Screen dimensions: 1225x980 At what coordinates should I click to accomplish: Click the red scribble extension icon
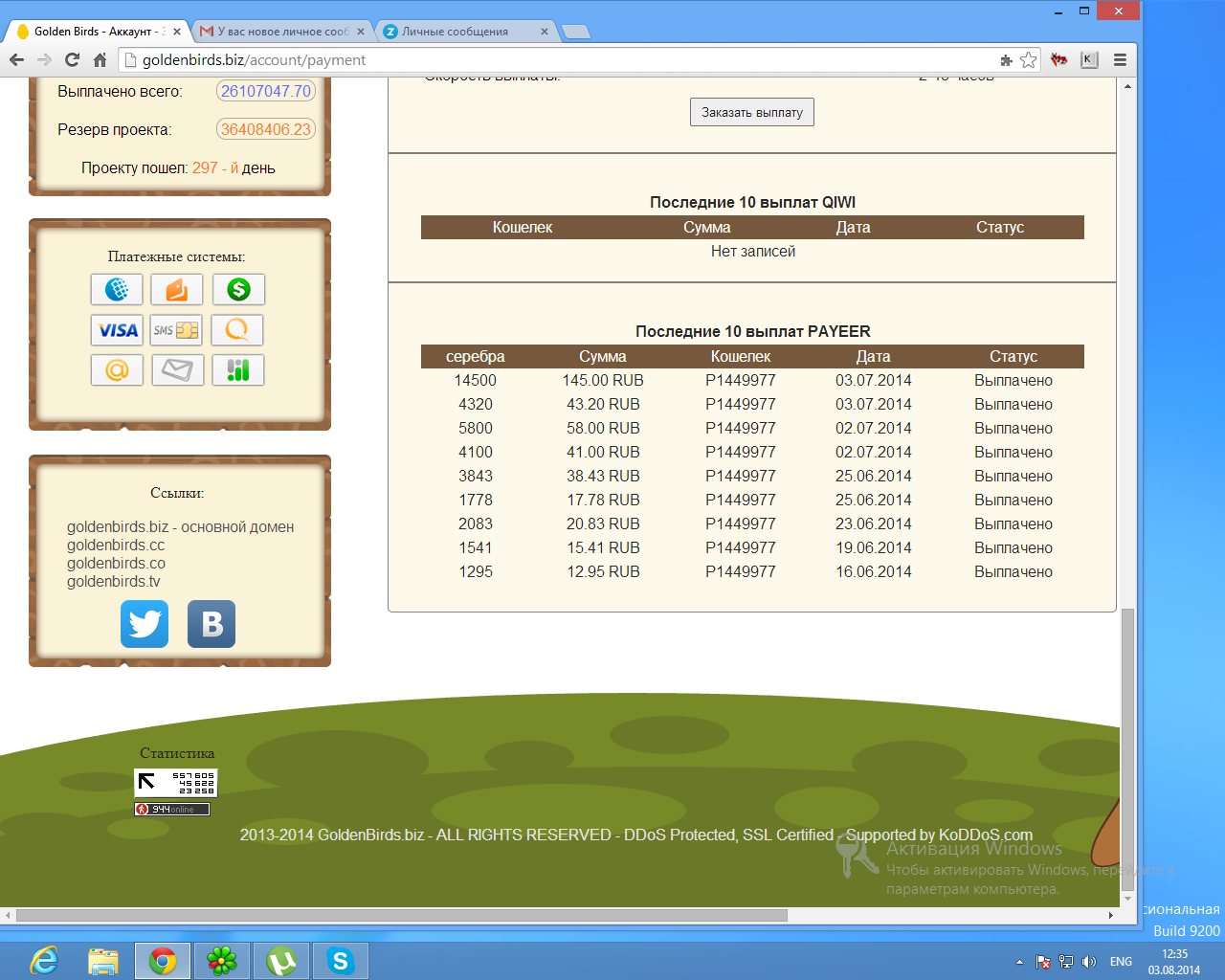coord(1058,59)
